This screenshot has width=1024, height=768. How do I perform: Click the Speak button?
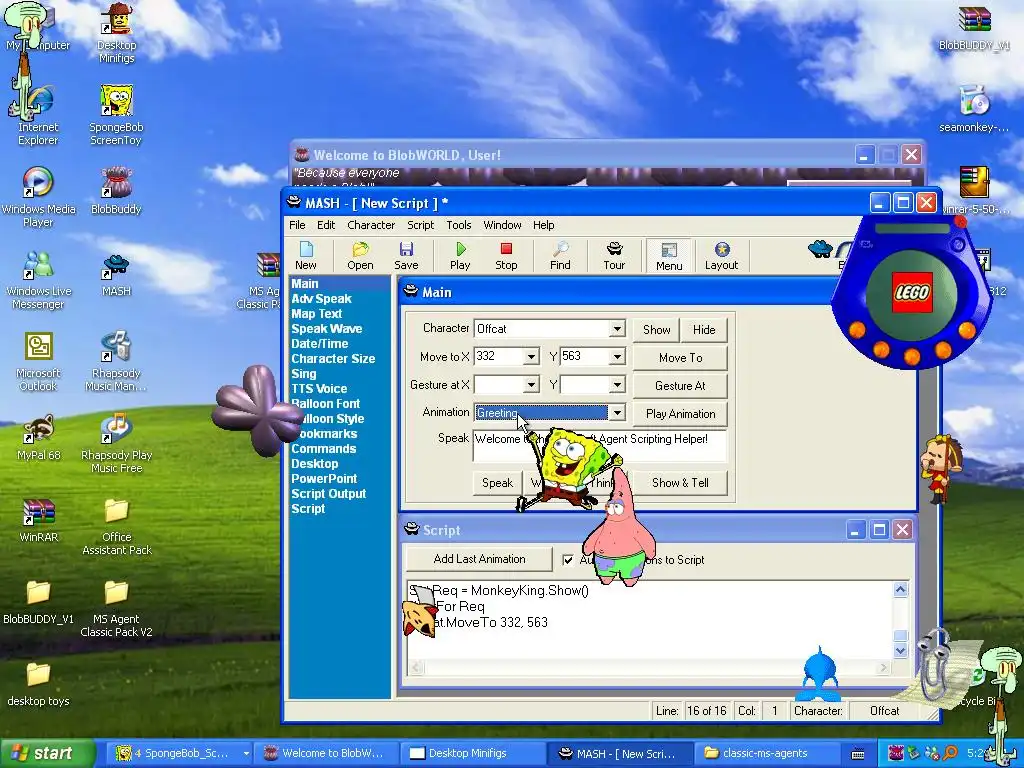497,483
